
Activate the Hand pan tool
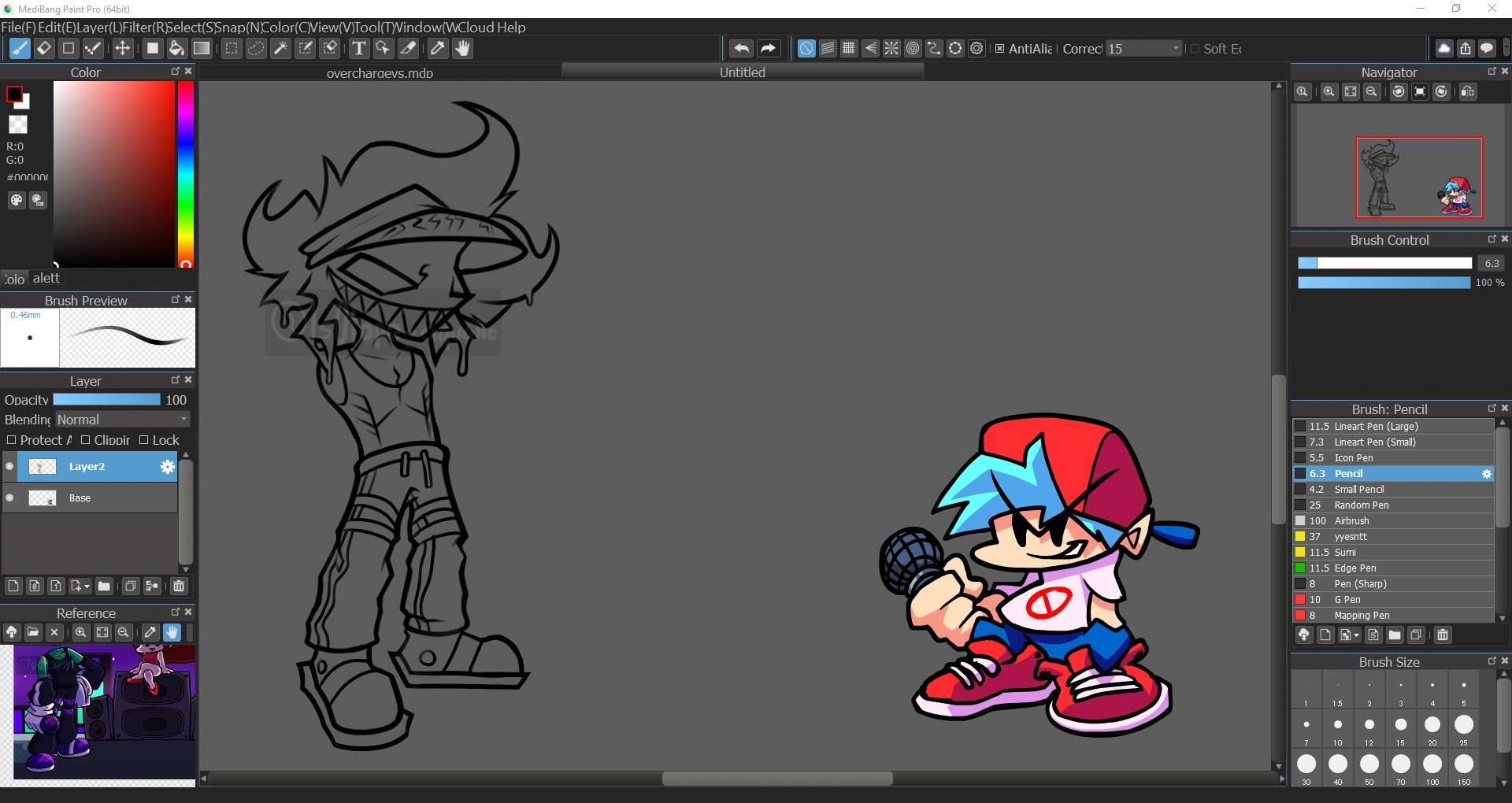(x=462, y=49)
